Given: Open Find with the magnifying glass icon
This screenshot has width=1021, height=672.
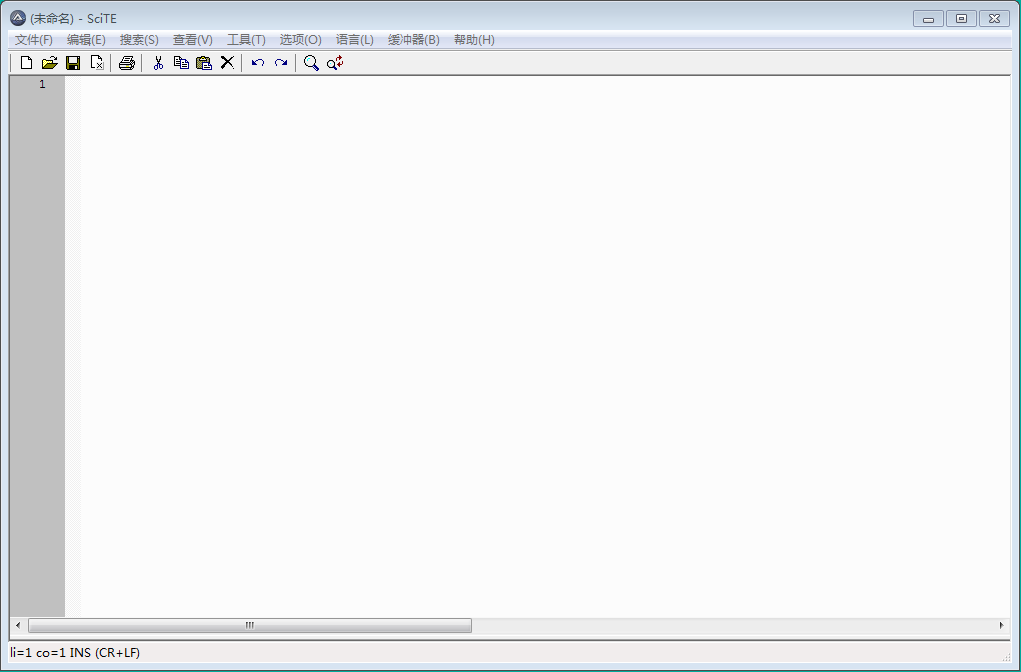Looking at the screenshot, I should coord(311,63).
